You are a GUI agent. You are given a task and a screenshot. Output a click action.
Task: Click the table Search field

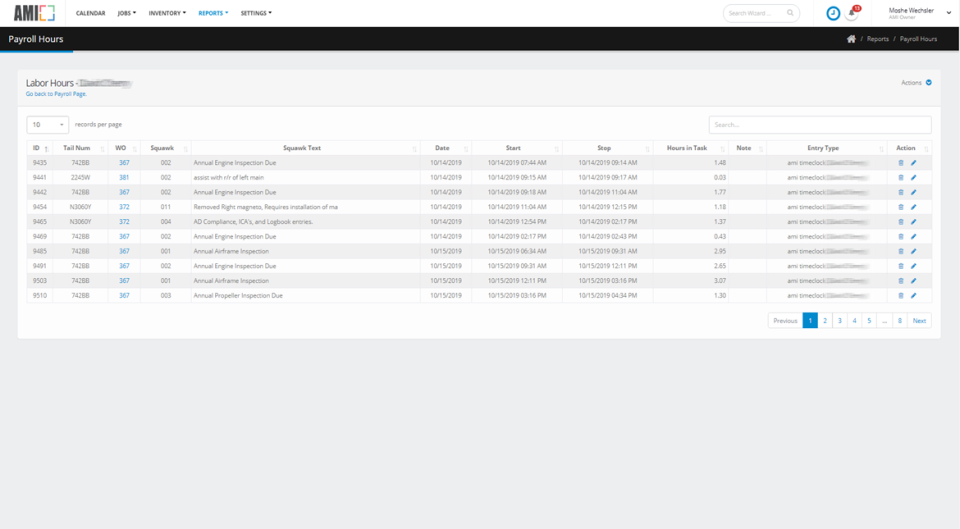click(820, 125)
